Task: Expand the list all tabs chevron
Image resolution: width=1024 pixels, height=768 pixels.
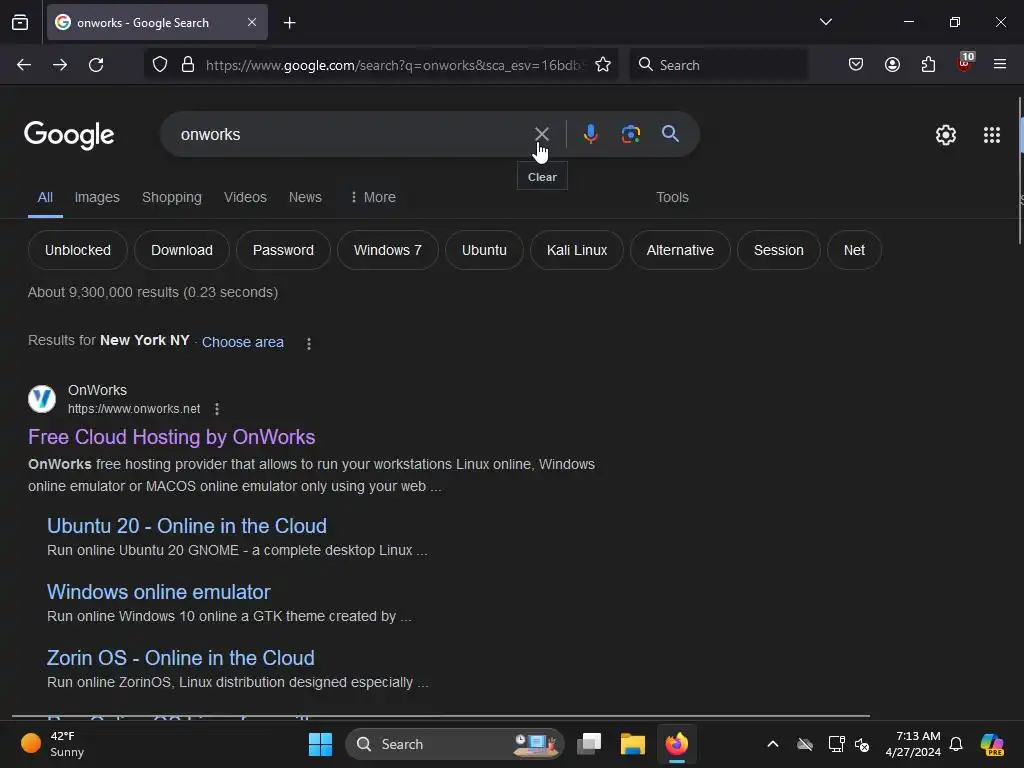Action: pyautogui.click(x=825, y=22)
